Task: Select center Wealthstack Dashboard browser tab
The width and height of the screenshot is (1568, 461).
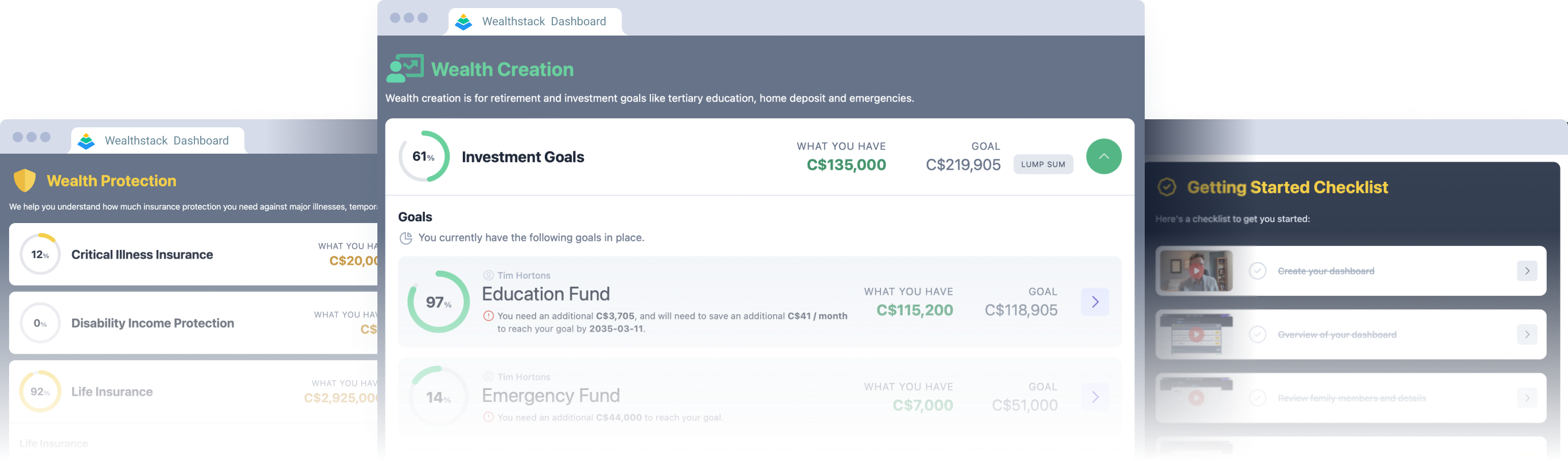Action: 535,22
